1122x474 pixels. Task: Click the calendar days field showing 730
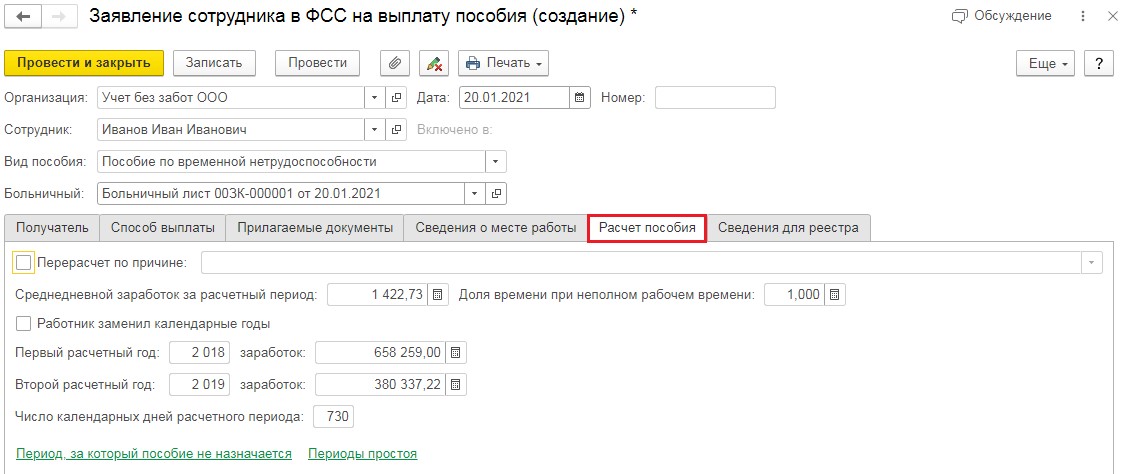click(x=333, y=417)
